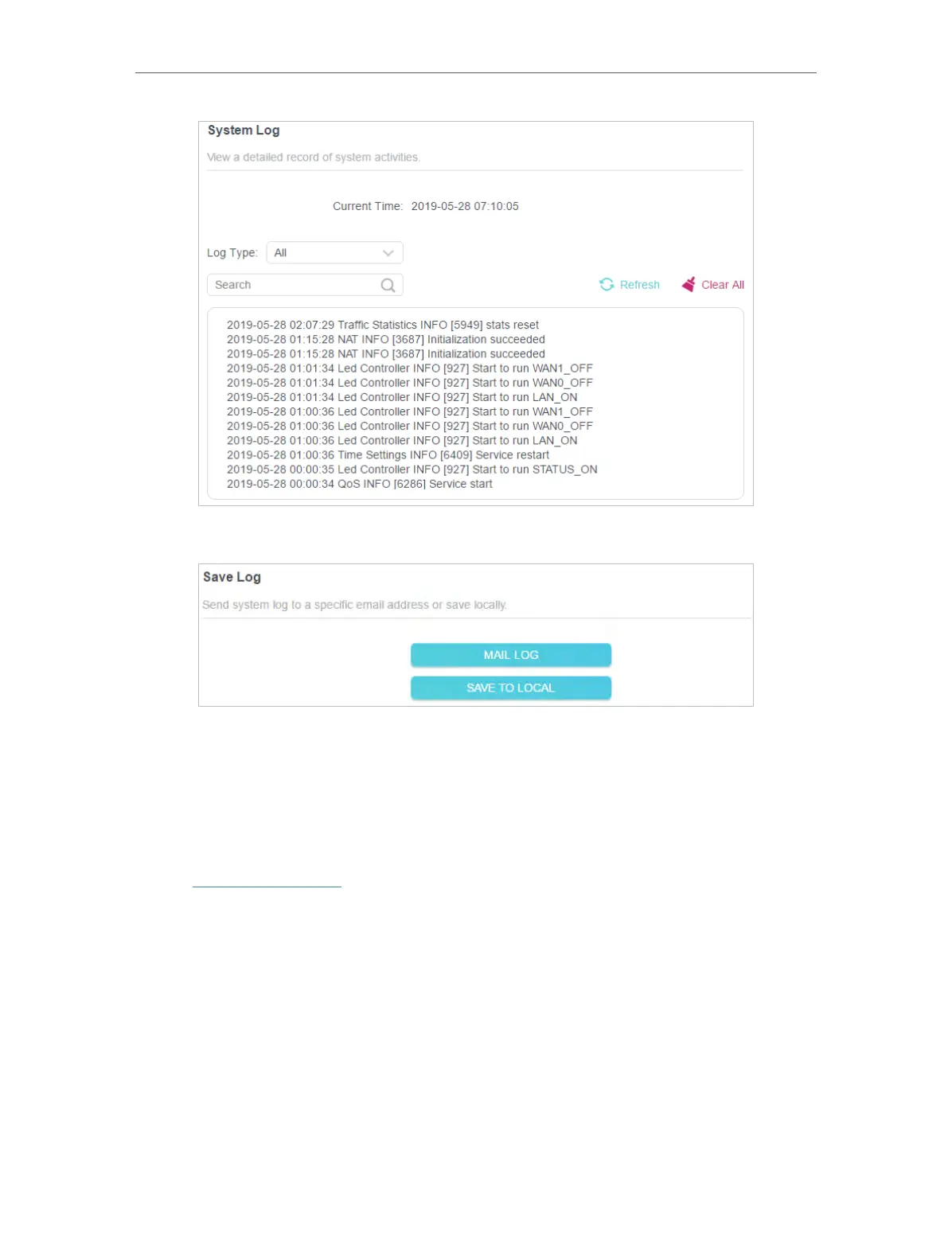Click the Refresh circular arrows icon
The height and width of the screenshot is (1259, 952).
coord(607,285)
